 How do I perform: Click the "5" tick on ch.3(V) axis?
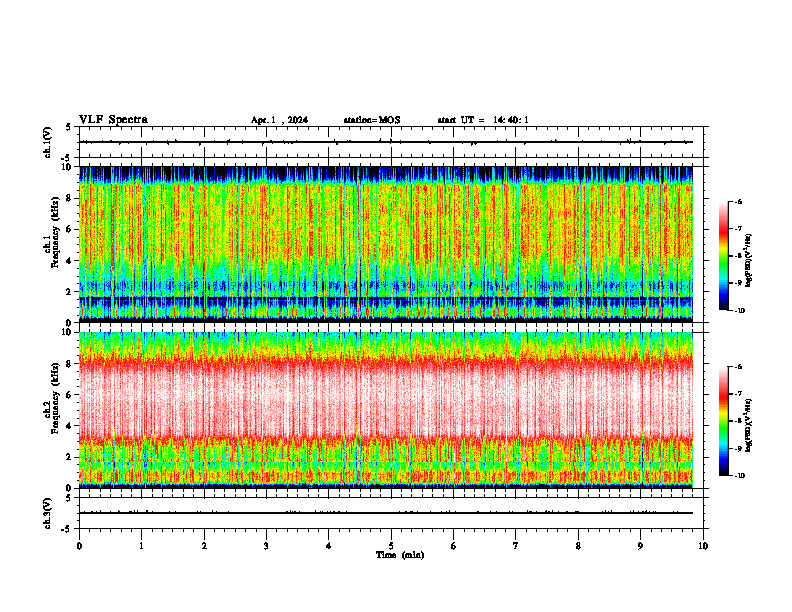(69, 498)
